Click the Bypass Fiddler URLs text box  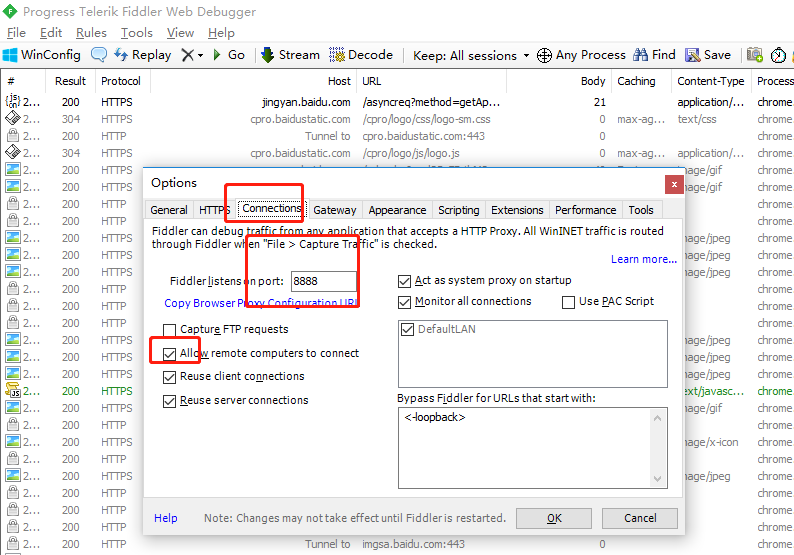533,448
